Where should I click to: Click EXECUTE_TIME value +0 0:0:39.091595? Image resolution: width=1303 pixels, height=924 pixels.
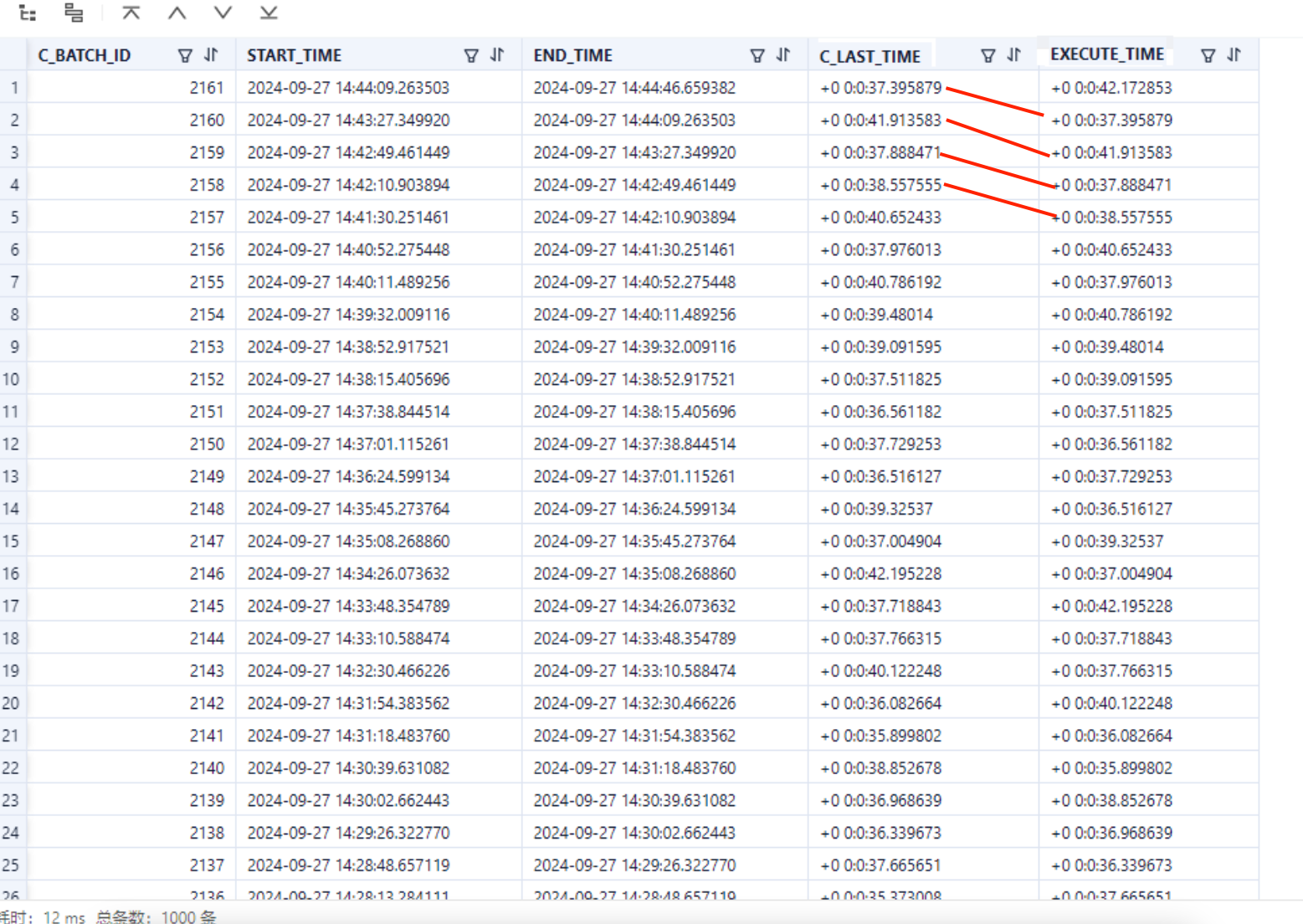1111,379
